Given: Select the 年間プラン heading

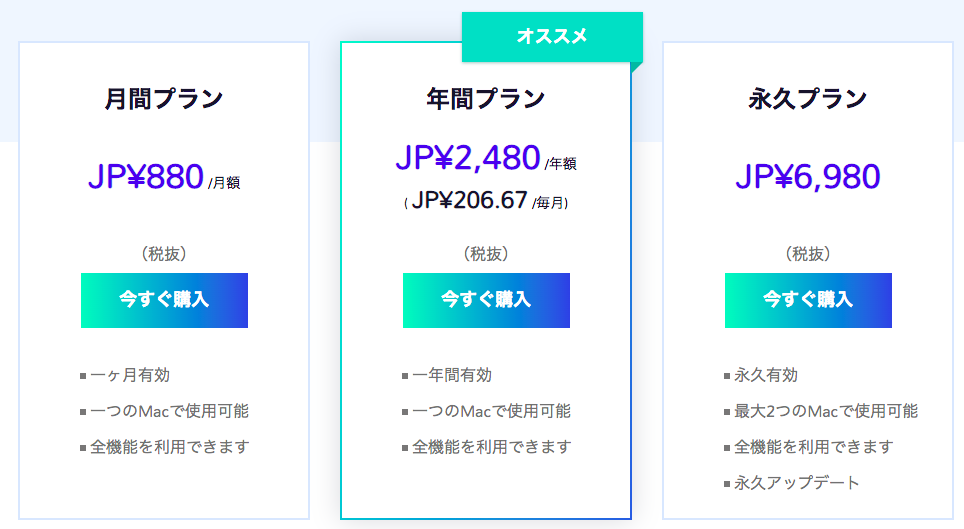Looking at the screenshot, I should point(486,99).
